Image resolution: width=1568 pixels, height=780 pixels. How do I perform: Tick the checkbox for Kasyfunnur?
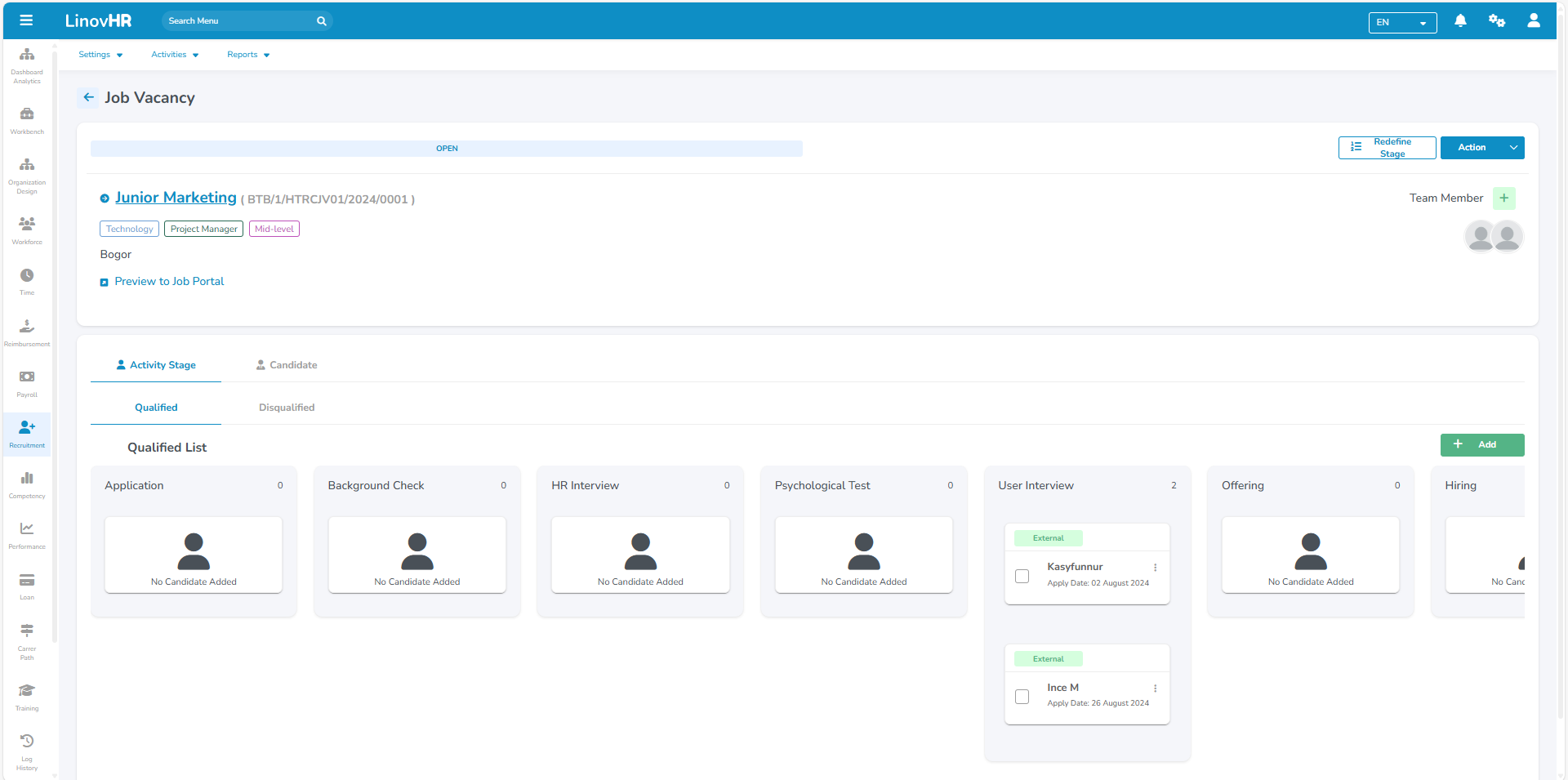[1022, 576]
